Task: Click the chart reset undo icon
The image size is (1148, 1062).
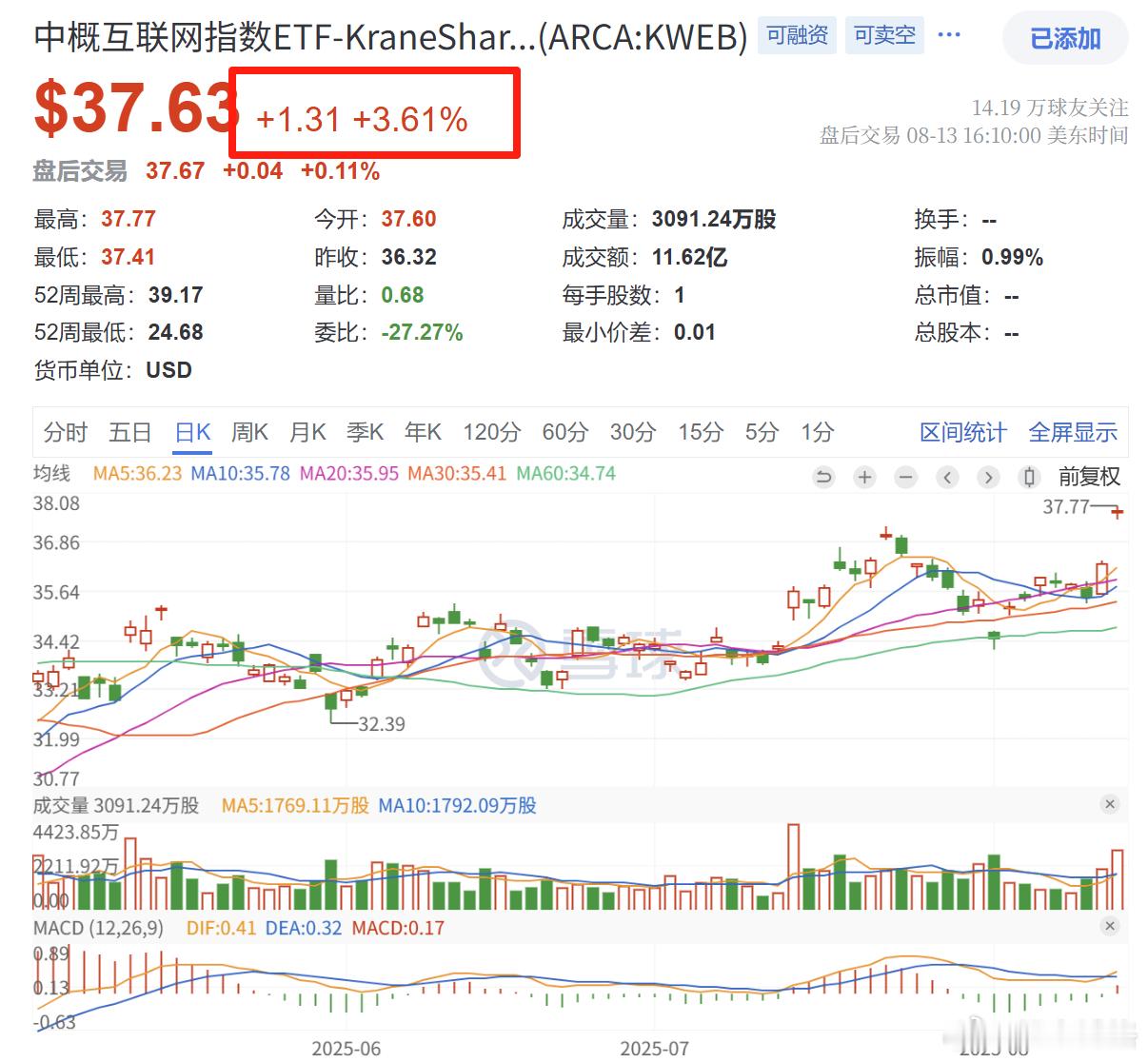Action: pos(824,477)
